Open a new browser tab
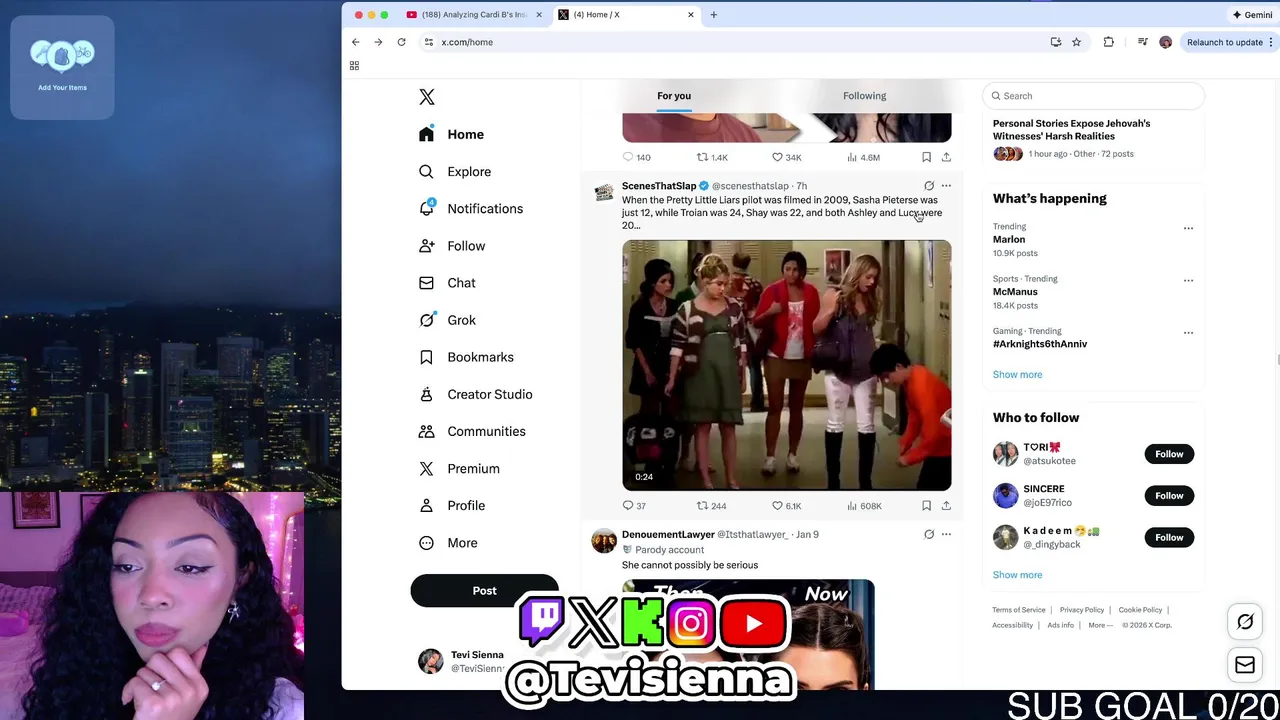Screen dimensions: 1280x720 coord(714,15)
